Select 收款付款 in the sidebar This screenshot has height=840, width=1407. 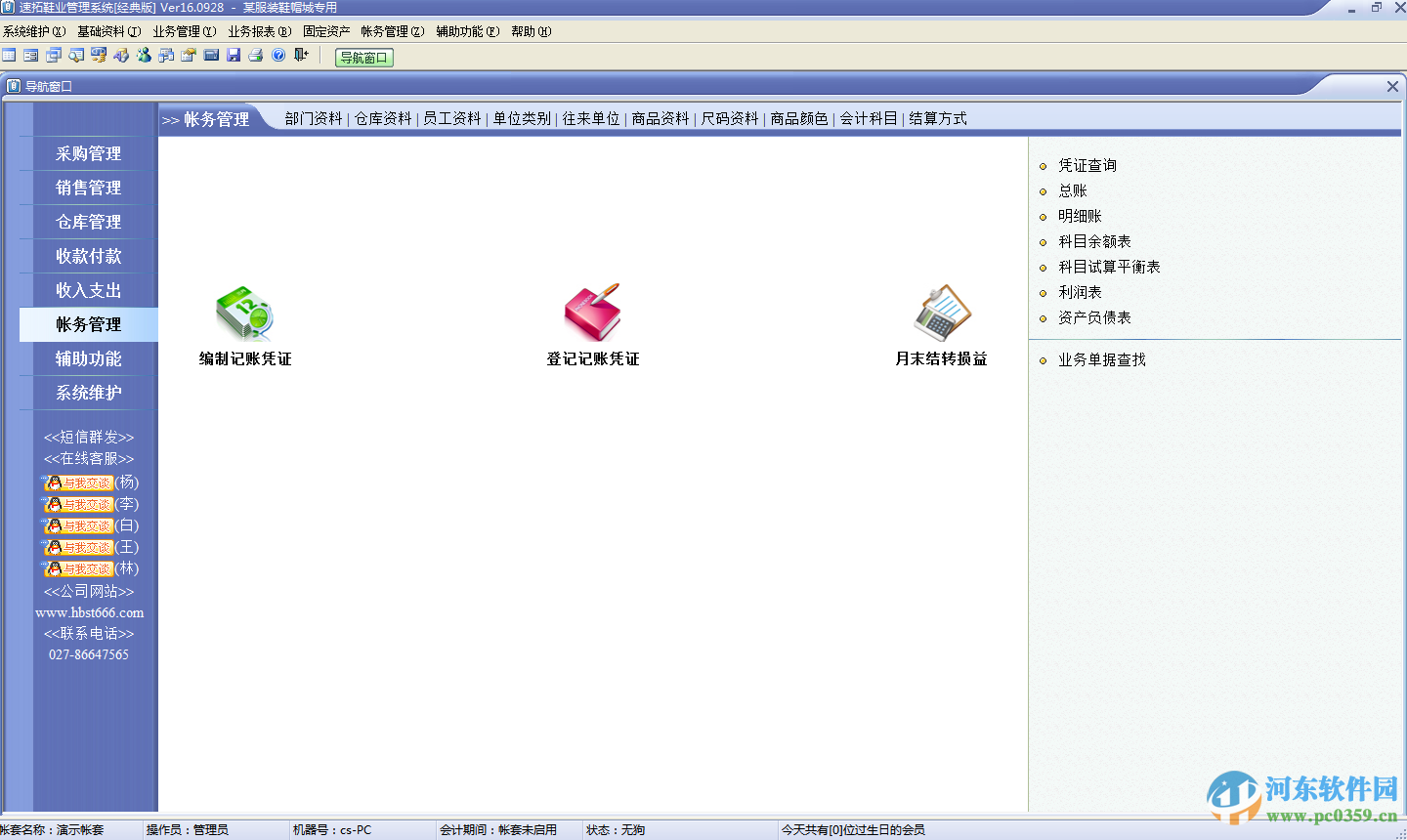(89, 256)
